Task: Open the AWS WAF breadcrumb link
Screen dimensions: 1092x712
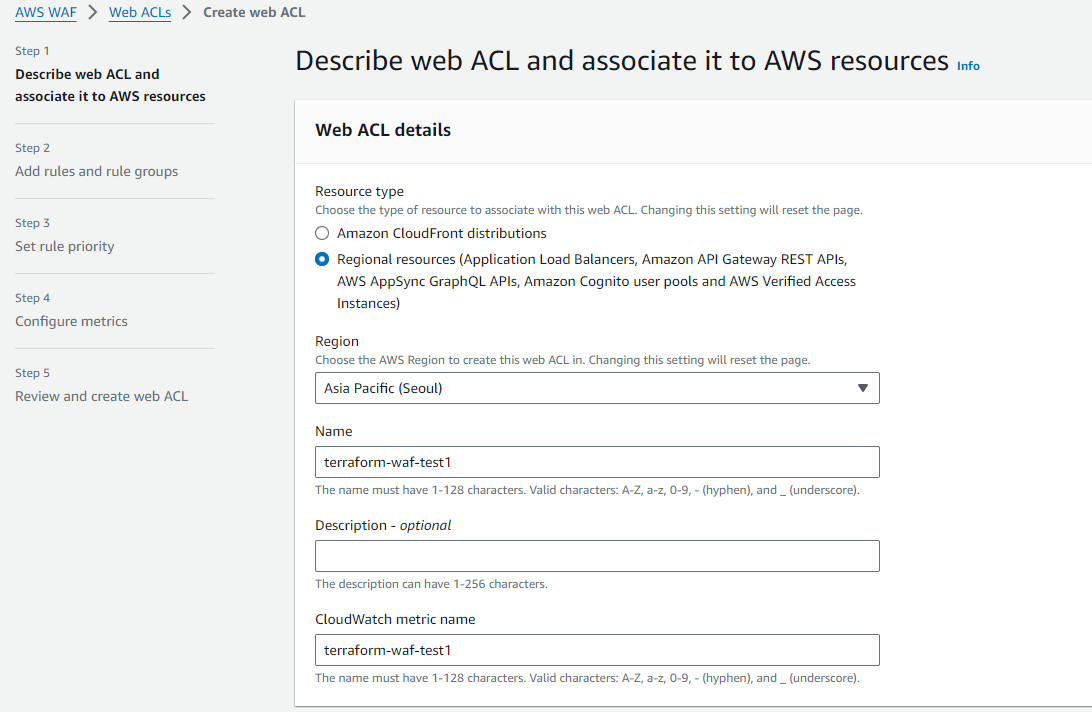Action: (46, 13)
